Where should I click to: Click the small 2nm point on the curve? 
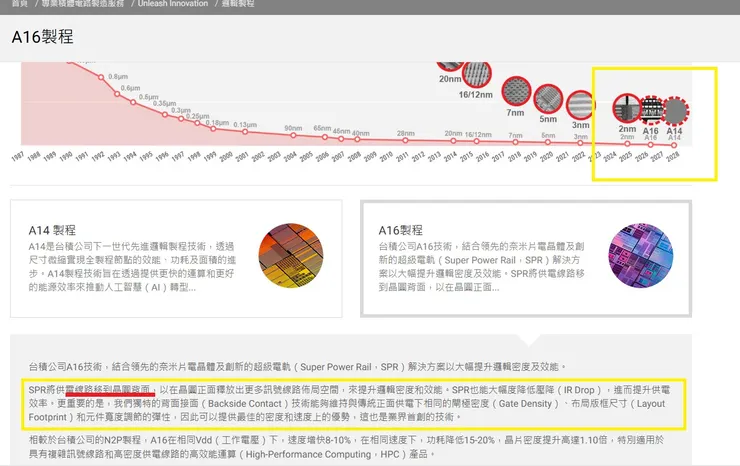627,144
